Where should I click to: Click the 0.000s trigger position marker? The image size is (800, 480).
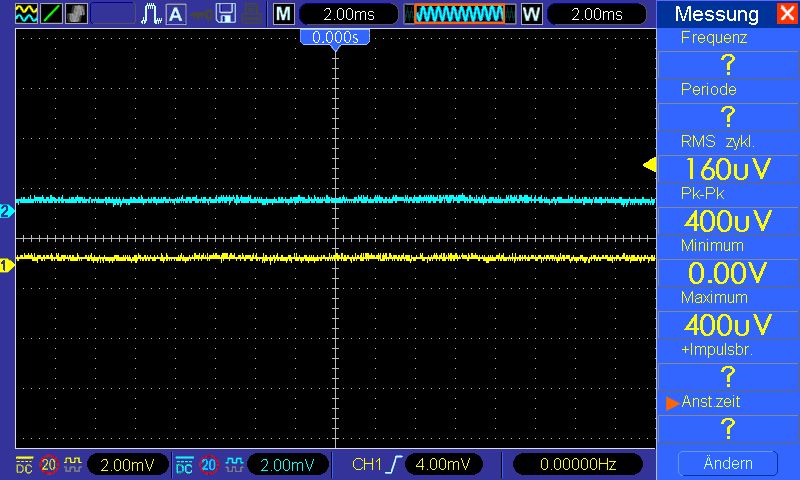pyautogui.click(x=335, y=39)
